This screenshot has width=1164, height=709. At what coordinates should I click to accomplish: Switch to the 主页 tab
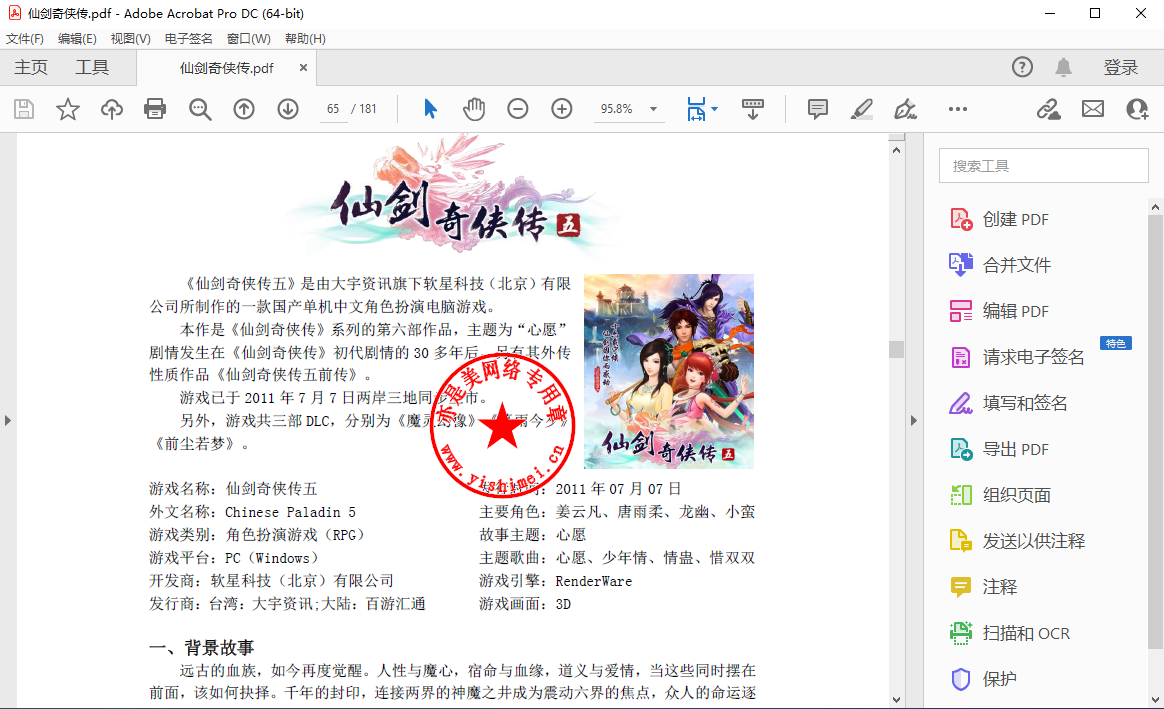click(x=31, y=68)
